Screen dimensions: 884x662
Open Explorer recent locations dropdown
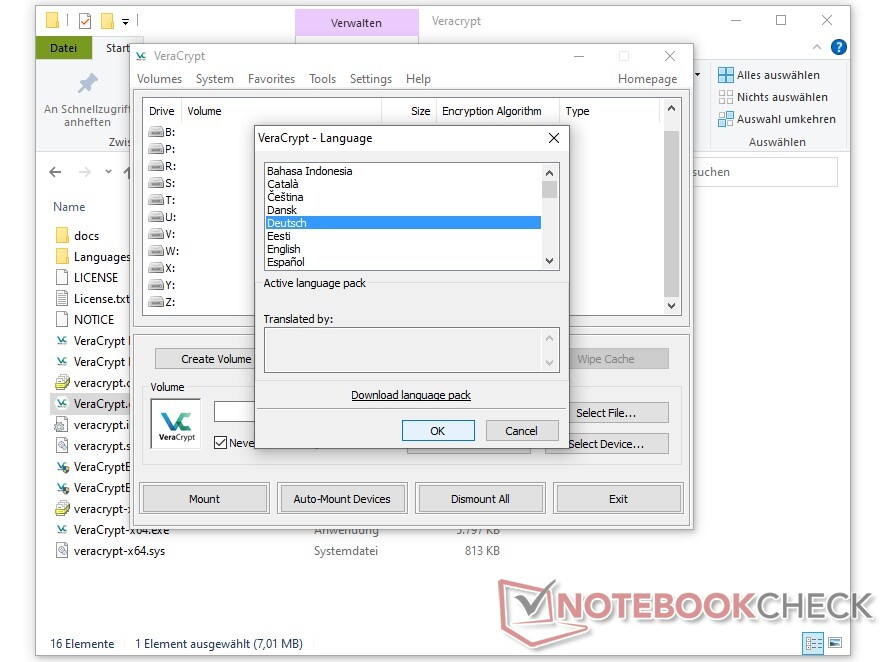click(x=108, y=171)
